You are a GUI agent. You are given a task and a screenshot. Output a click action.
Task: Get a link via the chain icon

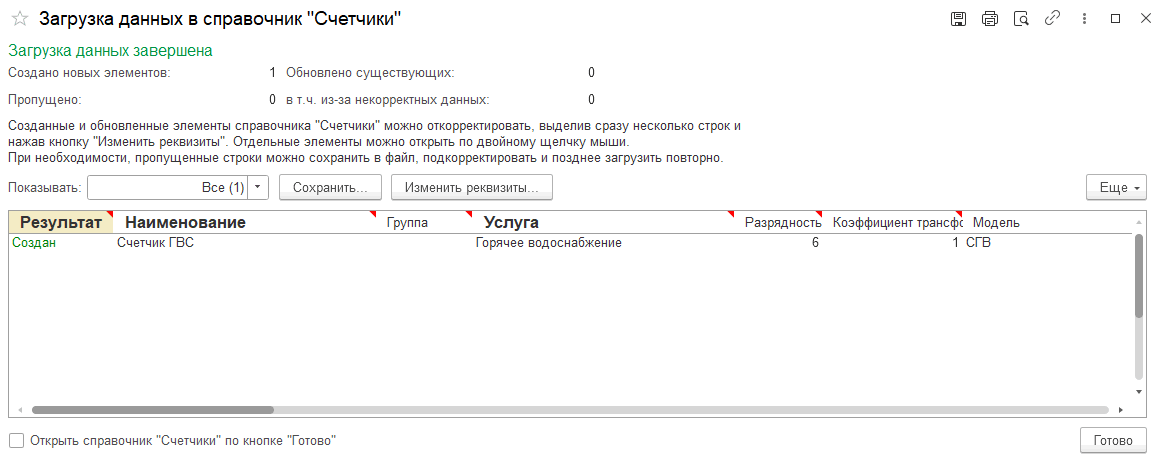[1052, 19]
